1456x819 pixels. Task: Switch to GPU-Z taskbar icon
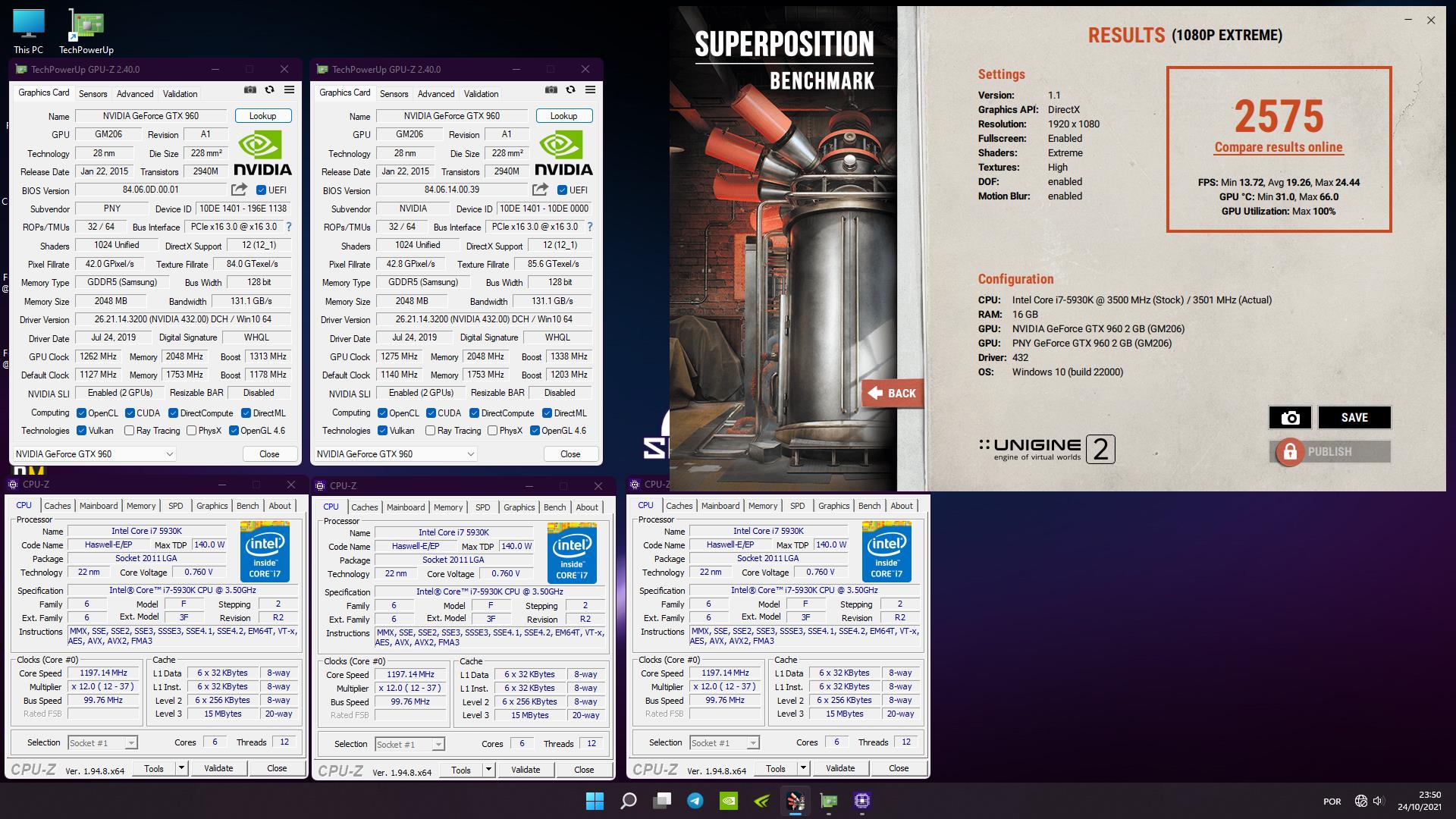pos(829,801)
